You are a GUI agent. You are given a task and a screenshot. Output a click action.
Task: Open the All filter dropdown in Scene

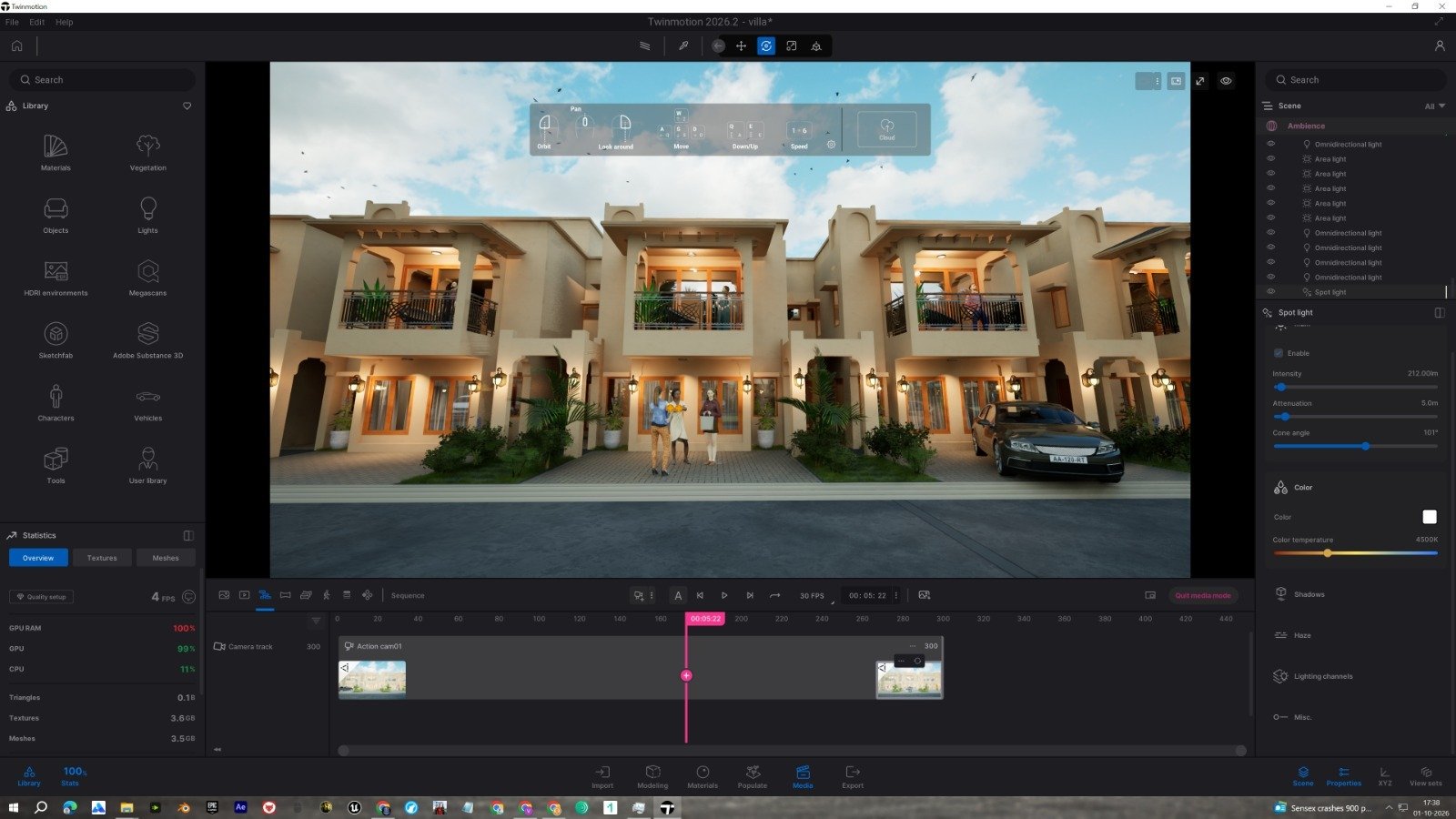[x=1435, y=106]
